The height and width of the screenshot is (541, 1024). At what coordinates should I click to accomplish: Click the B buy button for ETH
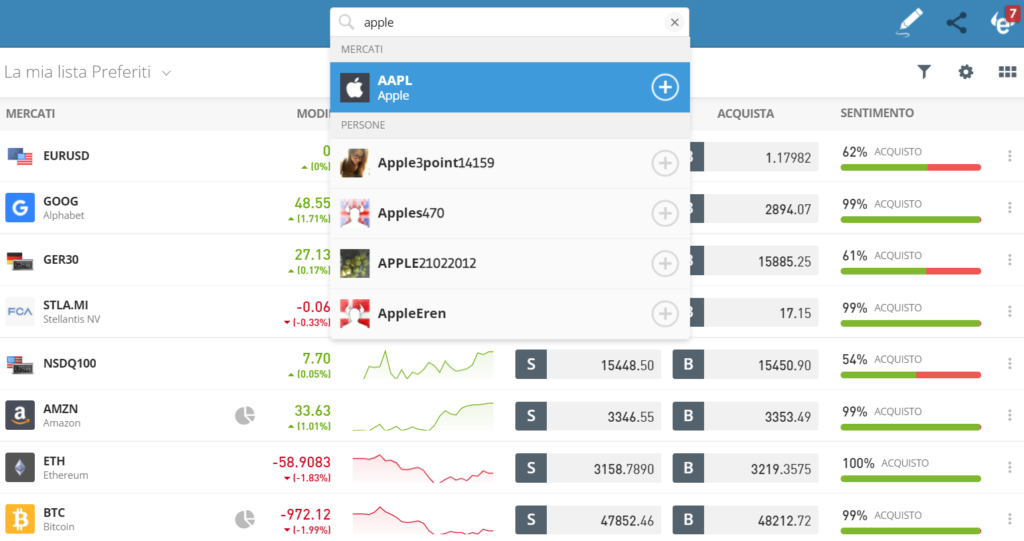(x=688, y=468)
